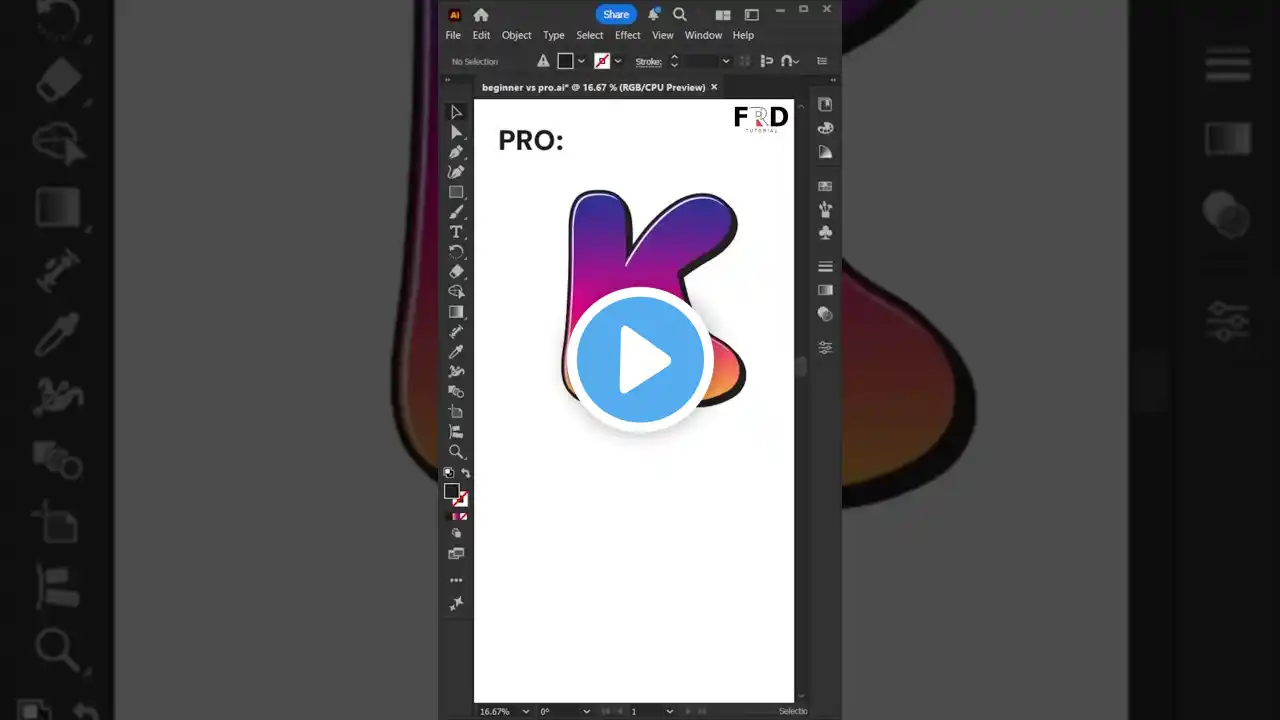Open the Object menu
The width and height of the screenshot is (1280, 720).
(x=517, y=35)
